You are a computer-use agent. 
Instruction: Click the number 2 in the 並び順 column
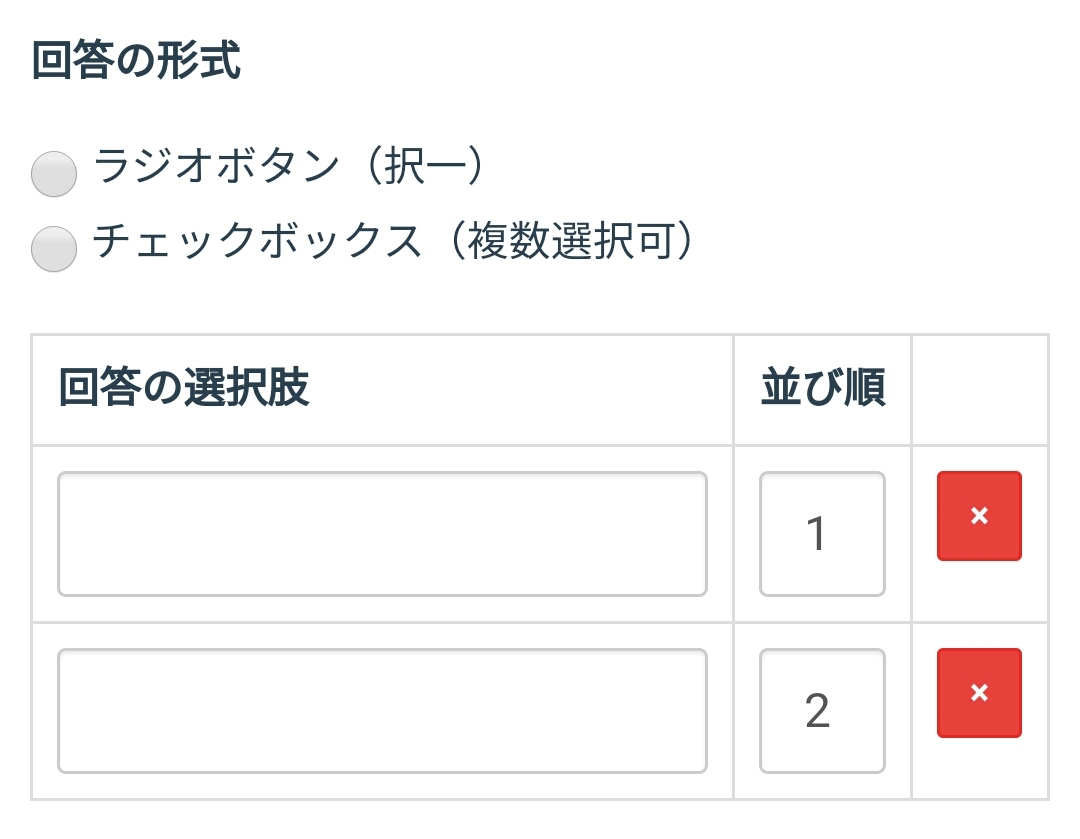(x=817, y=711)
